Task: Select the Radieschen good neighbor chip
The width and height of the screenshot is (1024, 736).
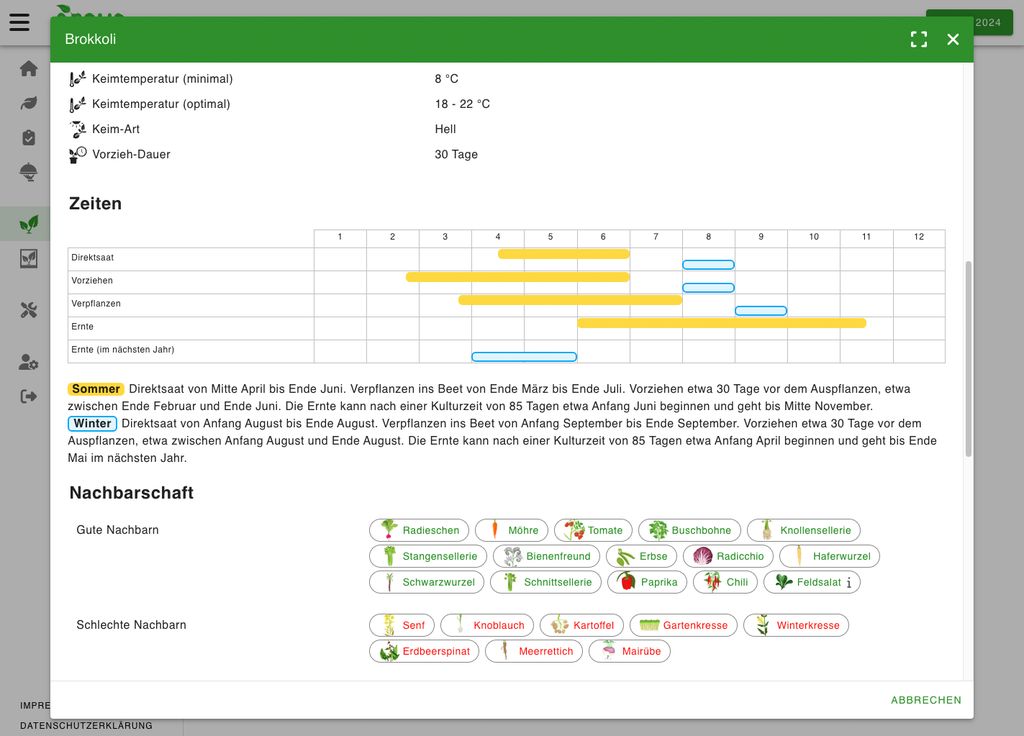Action: tap(419, 530)
